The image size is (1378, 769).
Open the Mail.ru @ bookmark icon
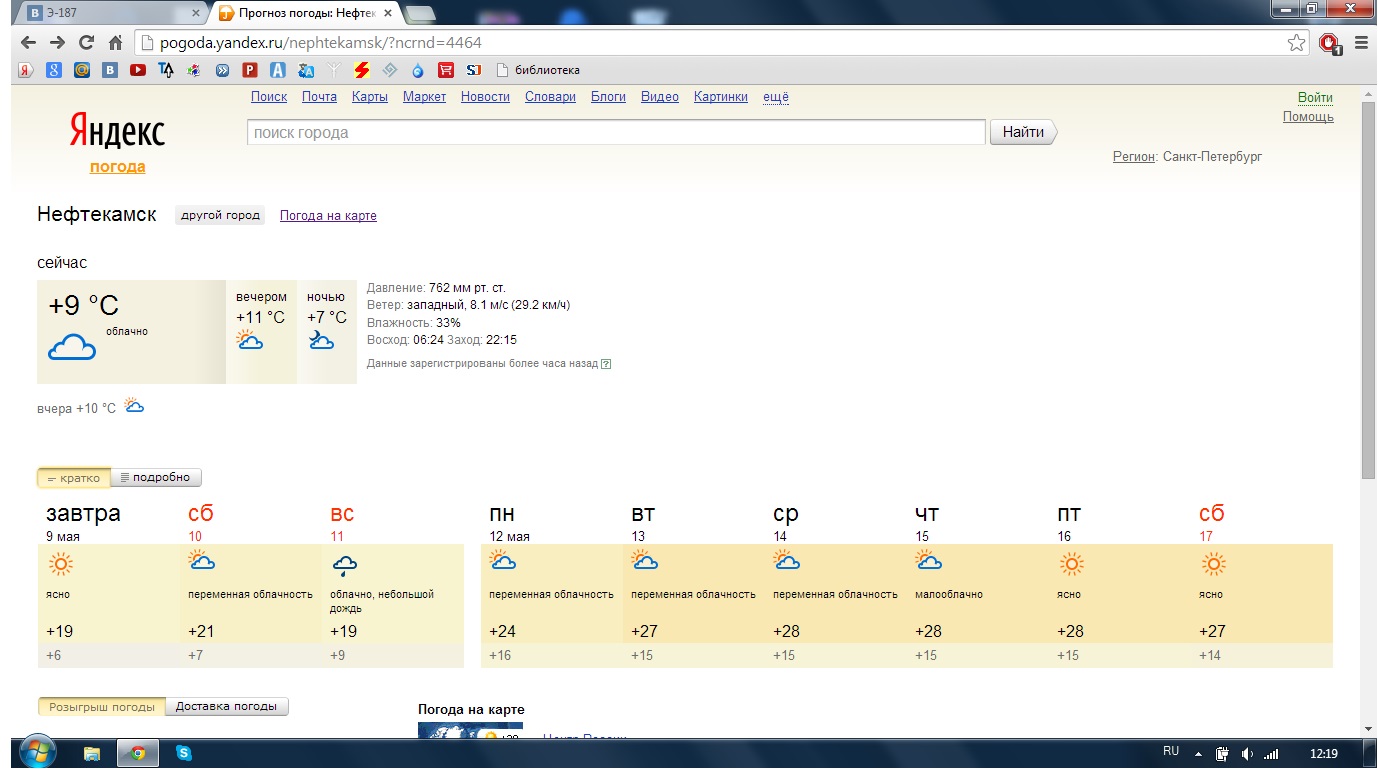(82, 70)
